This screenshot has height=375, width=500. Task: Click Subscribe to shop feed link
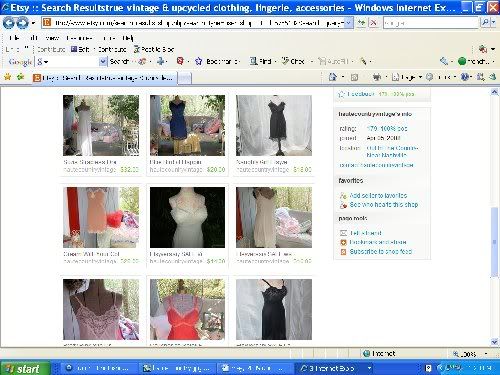pos(381,252)
